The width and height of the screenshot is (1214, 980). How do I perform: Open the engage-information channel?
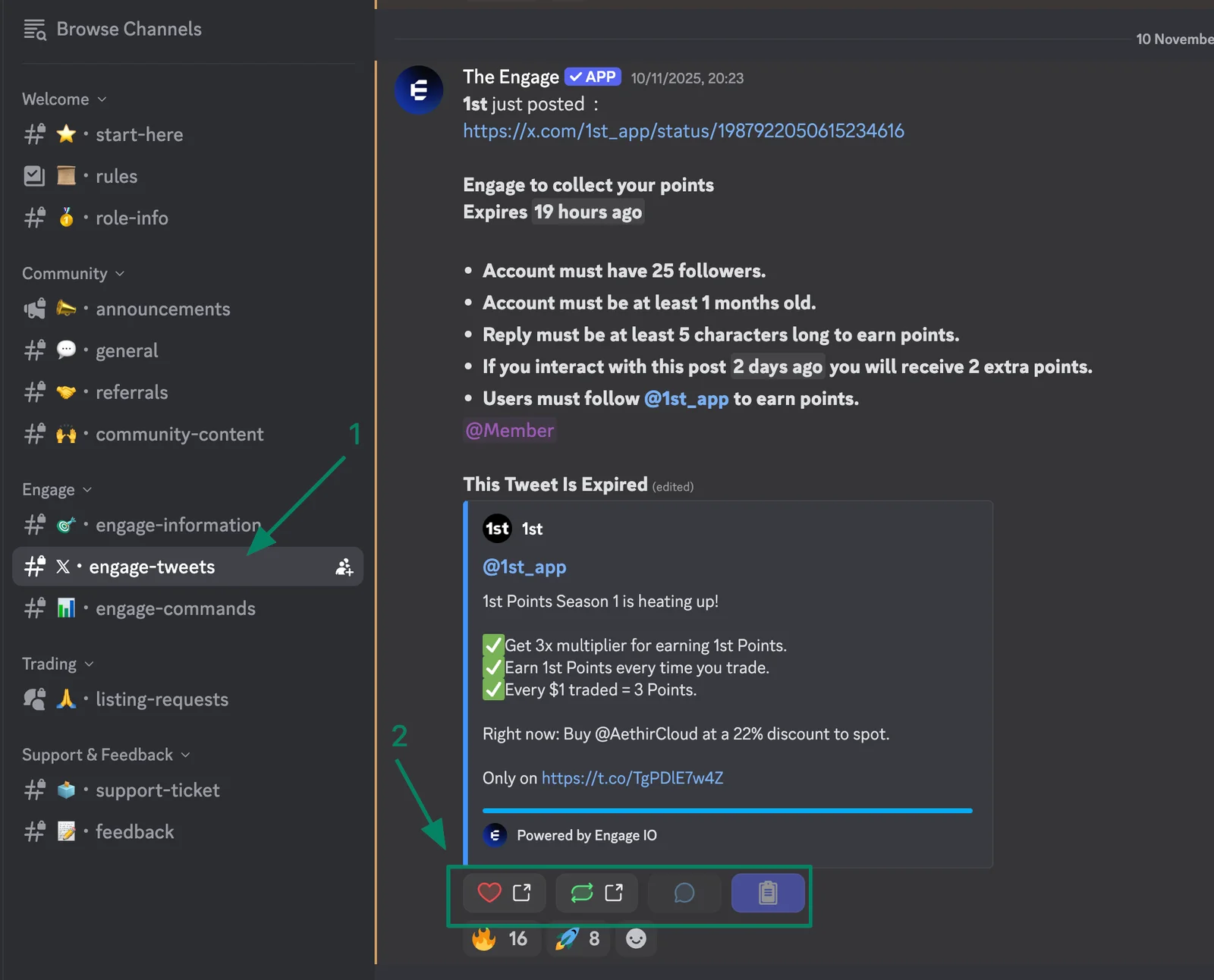(188, 525)
